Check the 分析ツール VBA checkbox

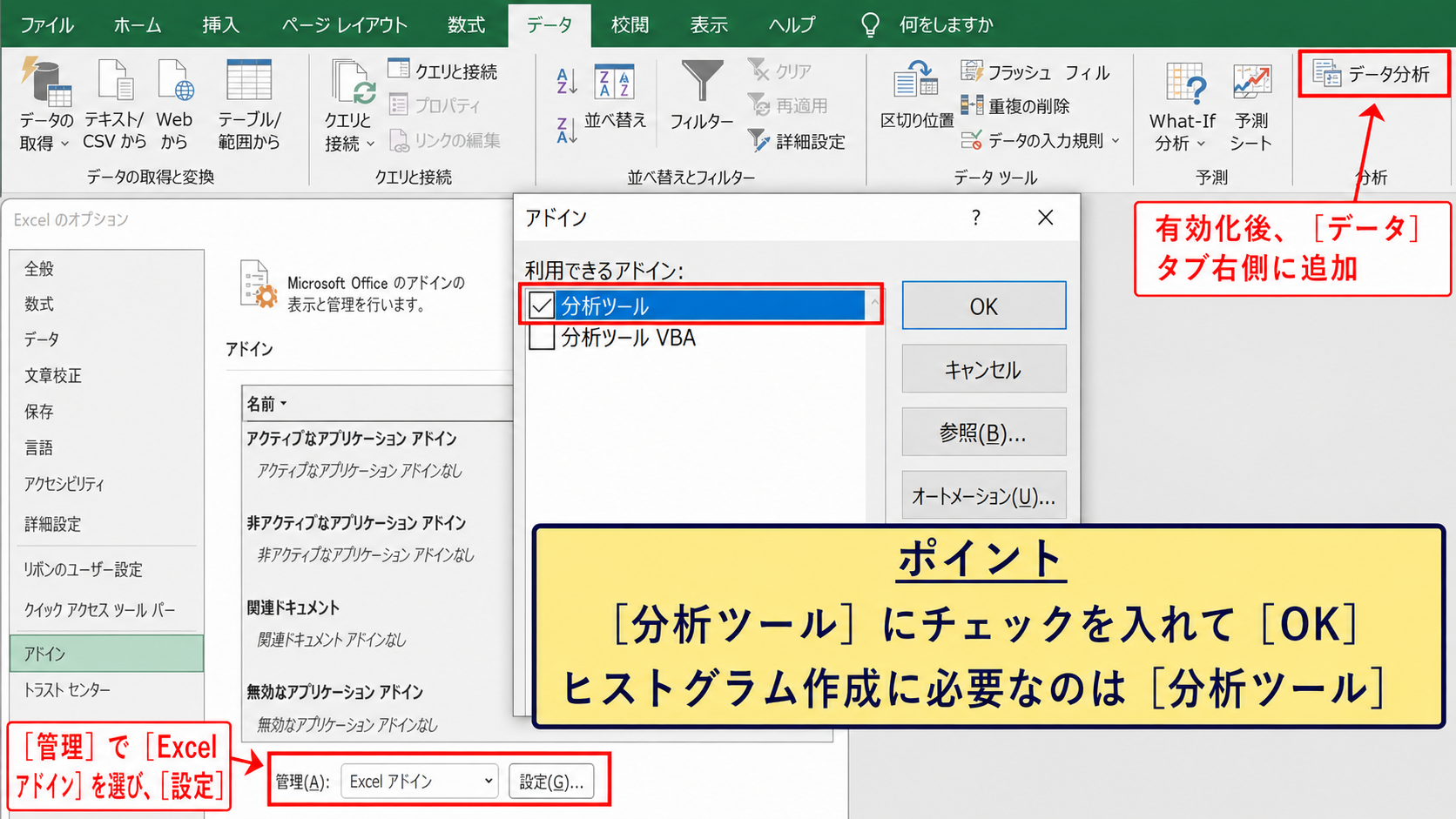(x=541, y=338)
